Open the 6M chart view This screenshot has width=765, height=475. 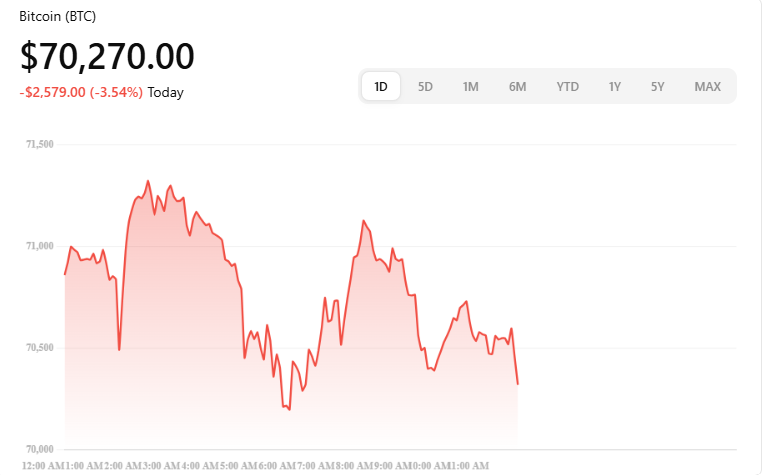pyautogui.click(x=517, y=86)
